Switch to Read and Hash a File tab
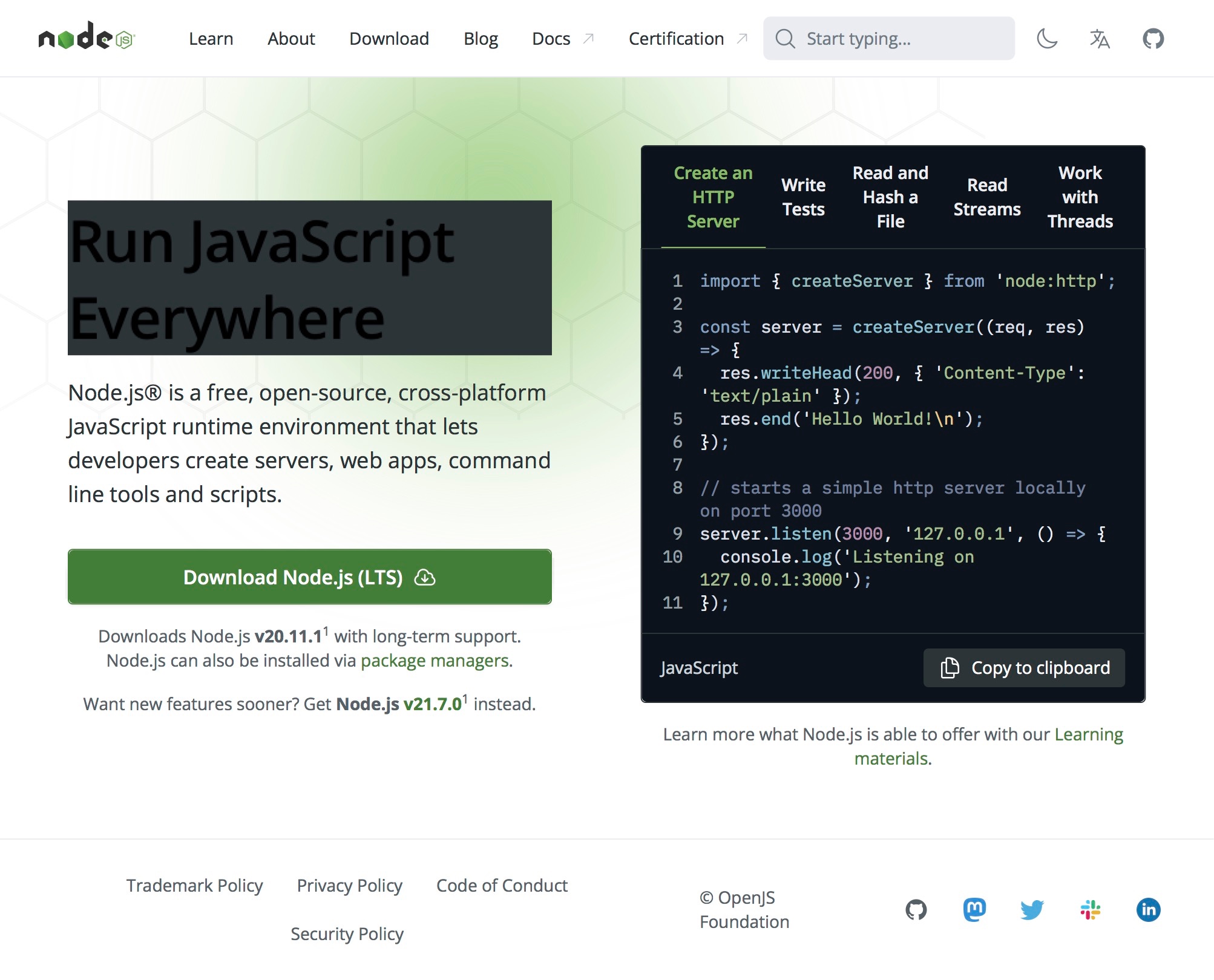This screenshot has height=980, width=1214. [x=890, y=197]
